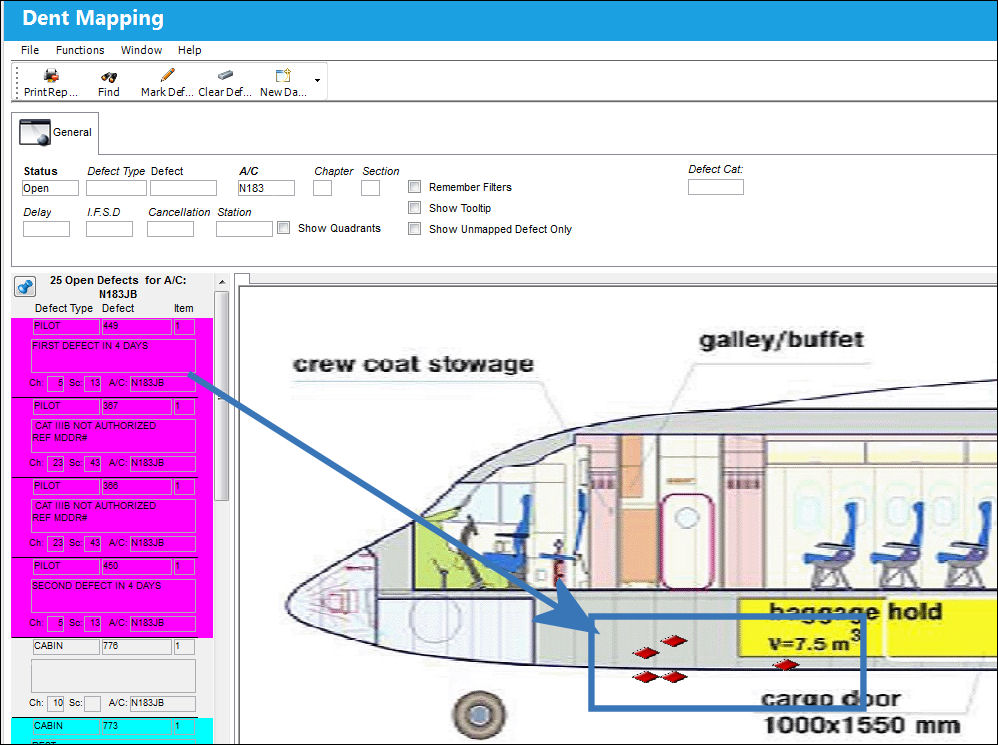Click the defect list scrollbar thumb
998x745 pixels.
pyautogui.click(x=221, y=396)
